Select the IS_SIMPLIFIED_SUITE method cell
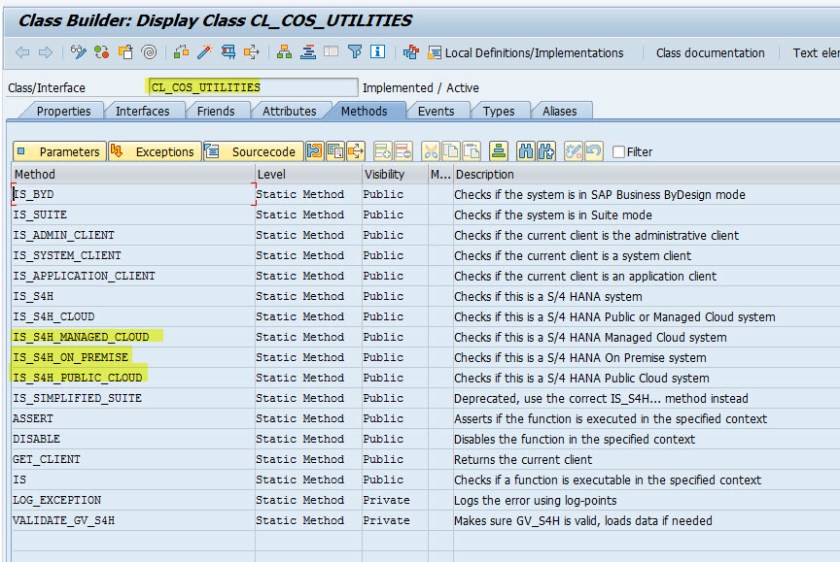This screenshot has width=840, height=562. [x=133, y=398]
